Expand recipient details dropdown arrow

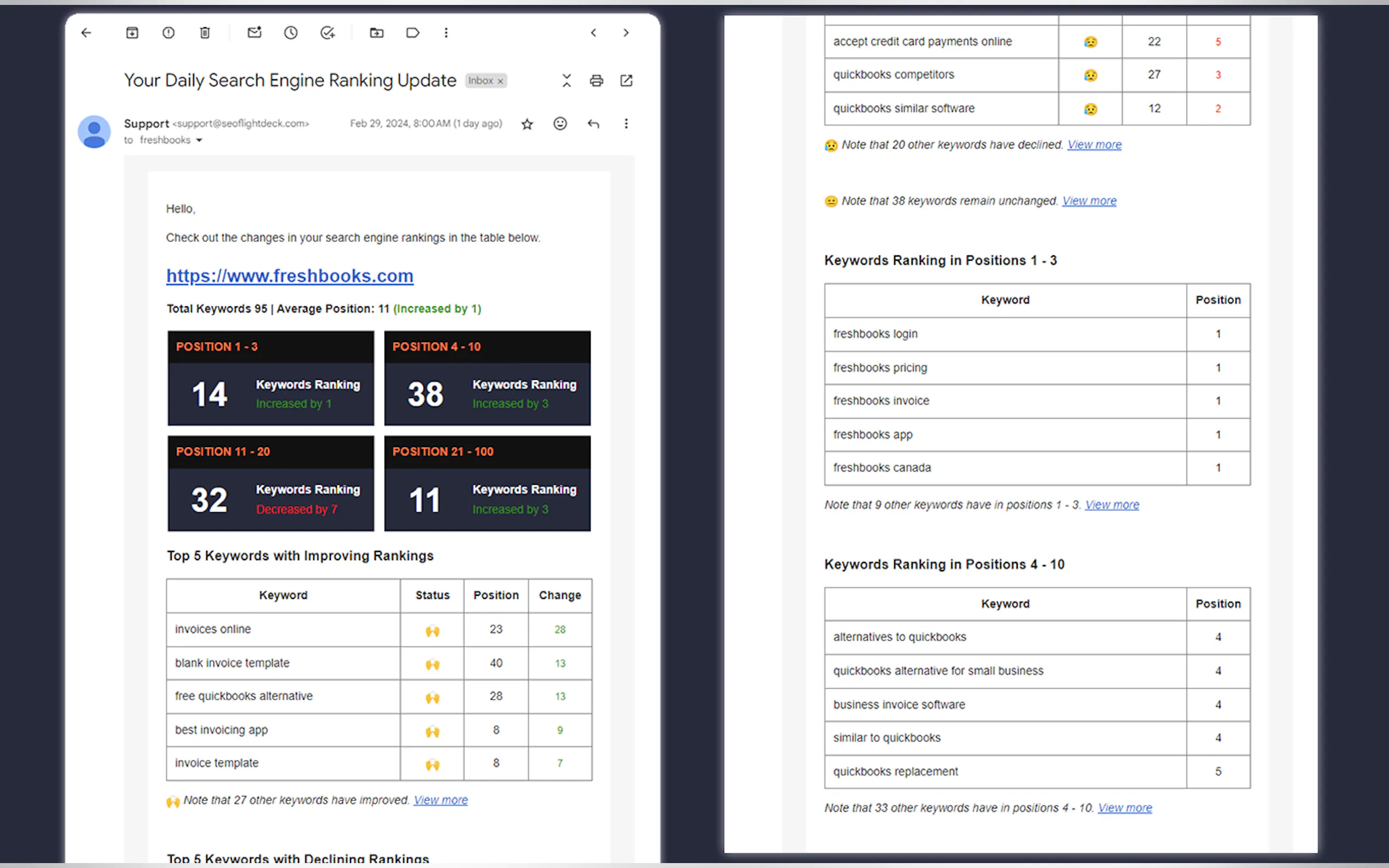pyautogui.click(x=199, y=140)
